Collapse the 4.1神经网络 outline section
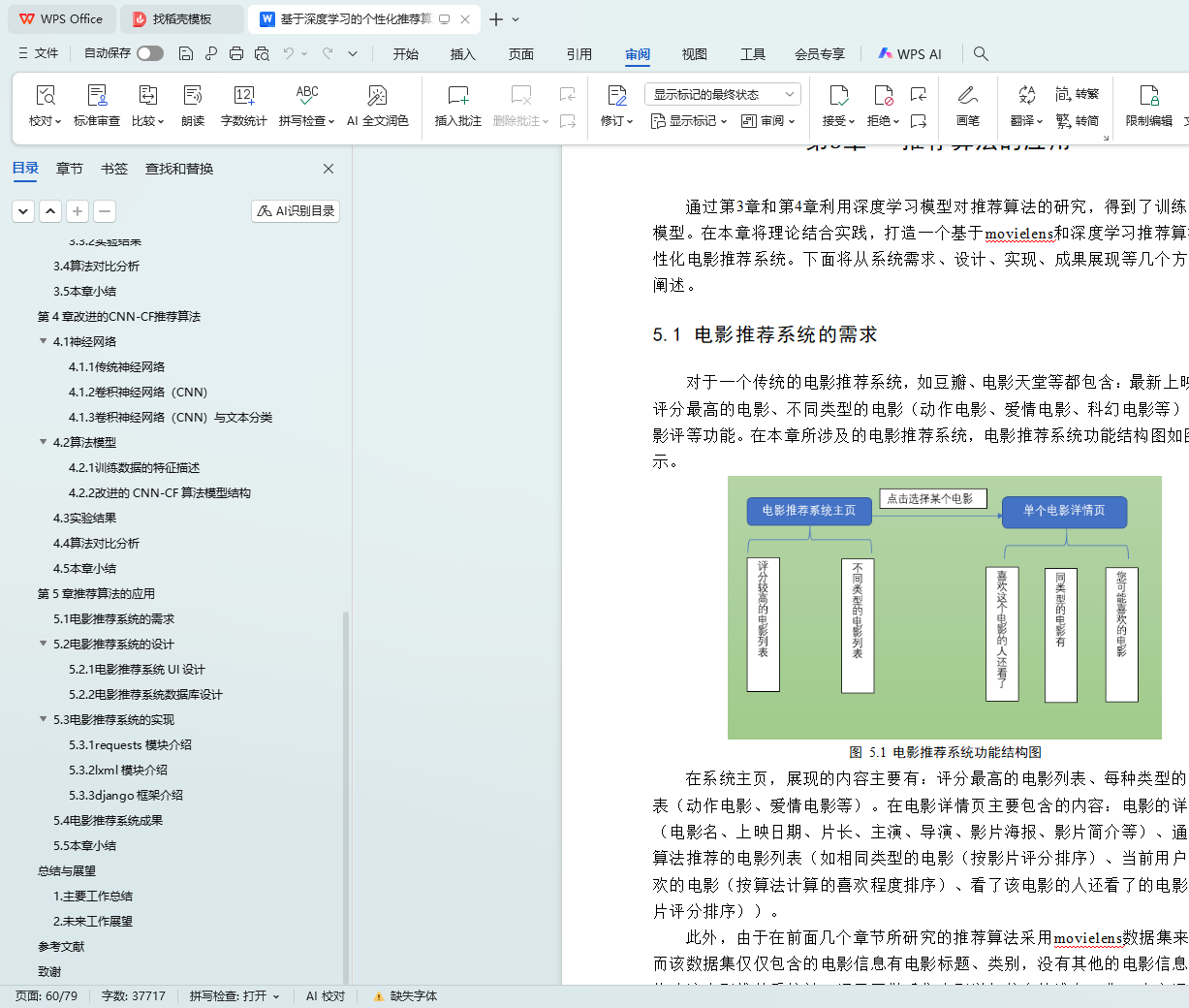The height and width of the screenshot is (1008, 1189). (43, 341)
